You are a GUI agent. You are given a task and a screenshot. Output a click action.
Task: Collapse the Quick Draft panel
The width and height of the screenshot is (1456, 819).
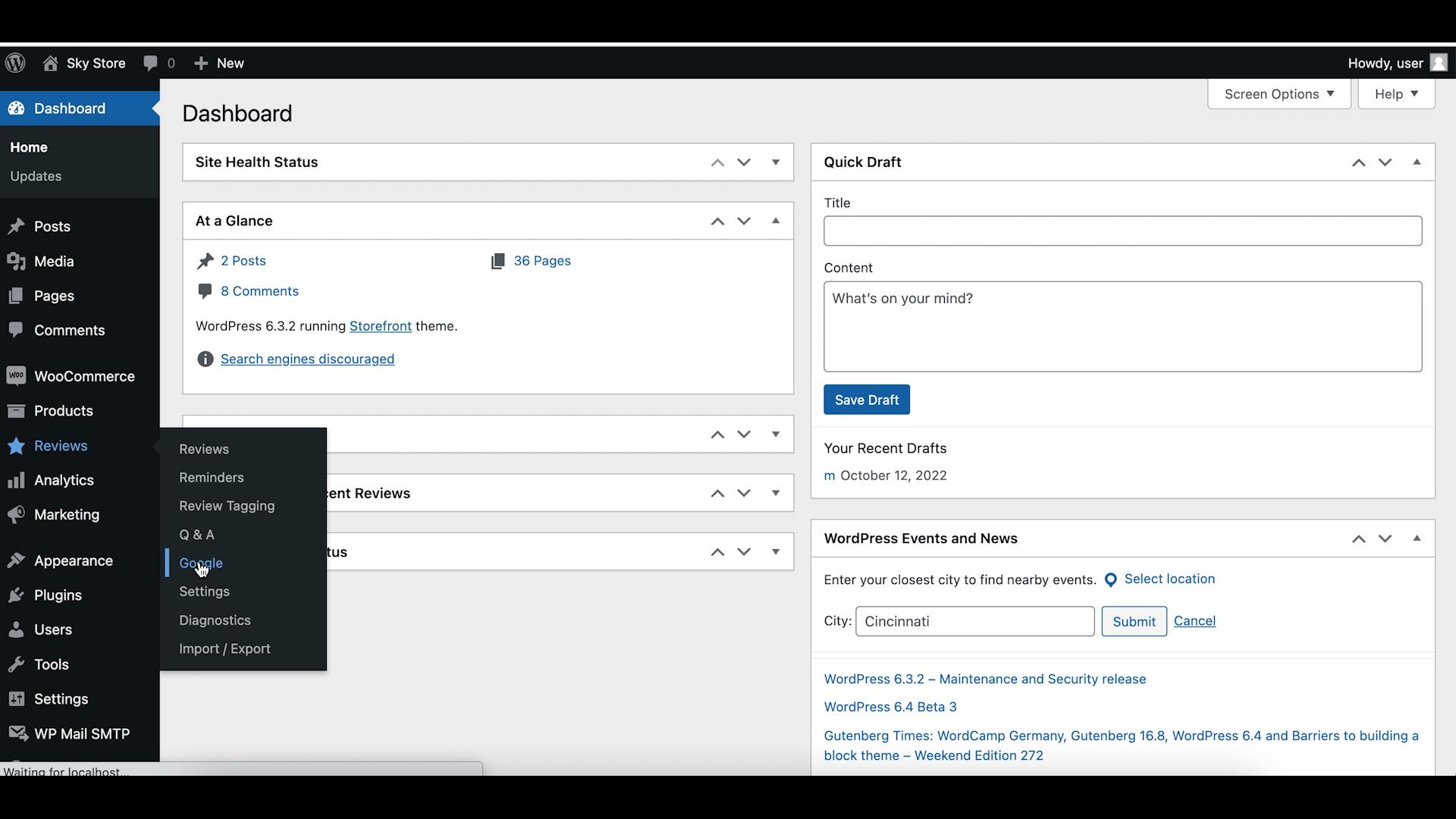tap(1417, 162)
